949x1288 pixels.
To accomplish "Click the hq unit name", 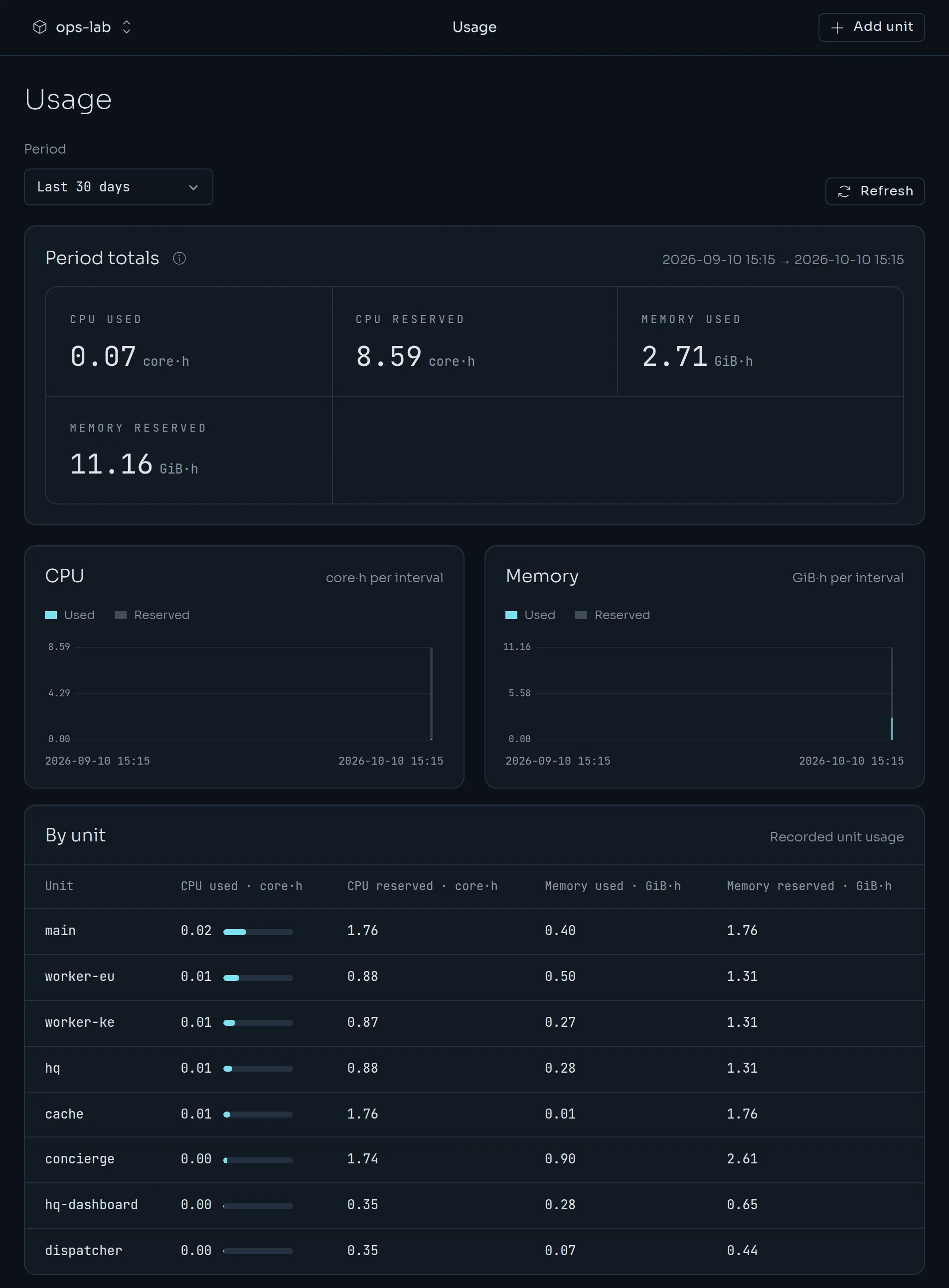I will coord(52,1069).
